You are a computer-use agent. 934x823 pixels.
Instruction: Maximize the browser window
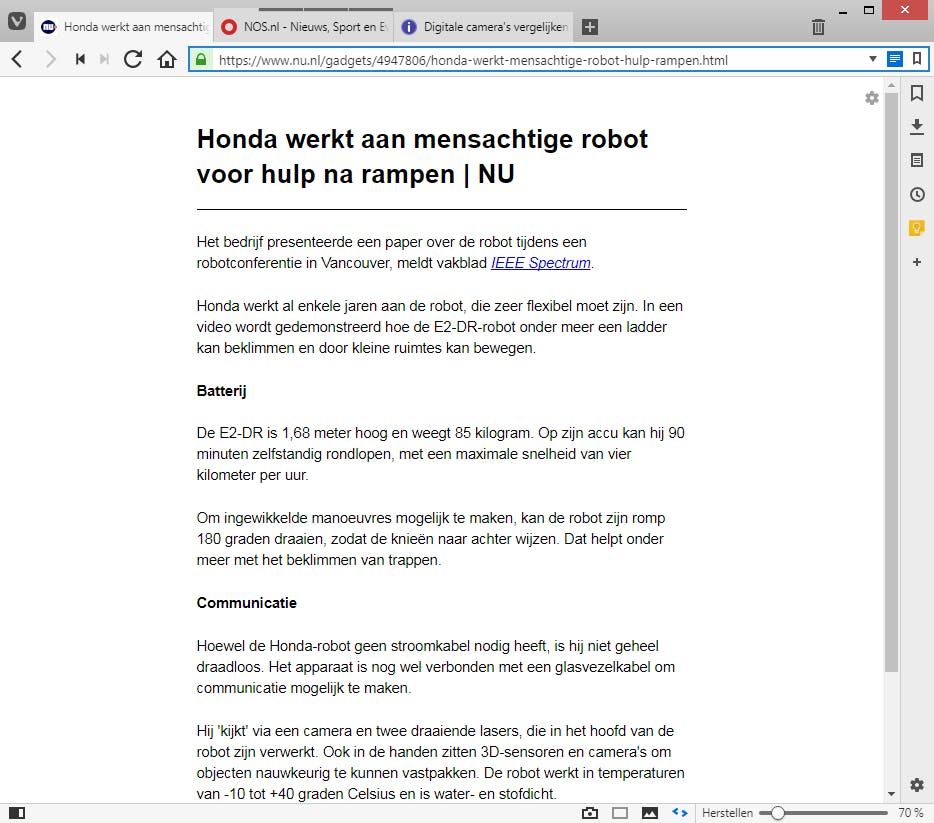point(869,10)
